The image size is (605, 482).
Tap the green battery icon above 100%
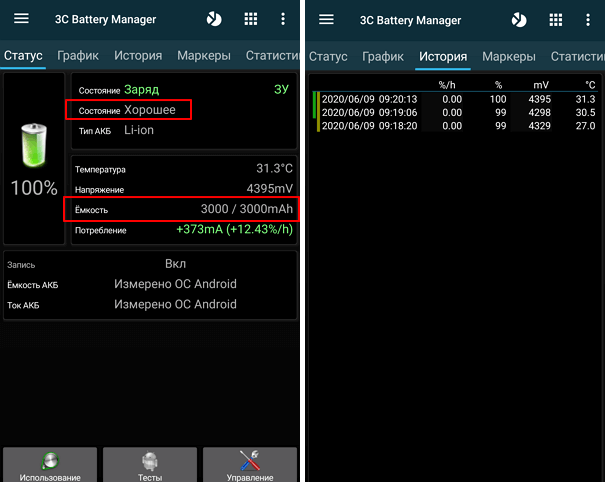[34, 145]
